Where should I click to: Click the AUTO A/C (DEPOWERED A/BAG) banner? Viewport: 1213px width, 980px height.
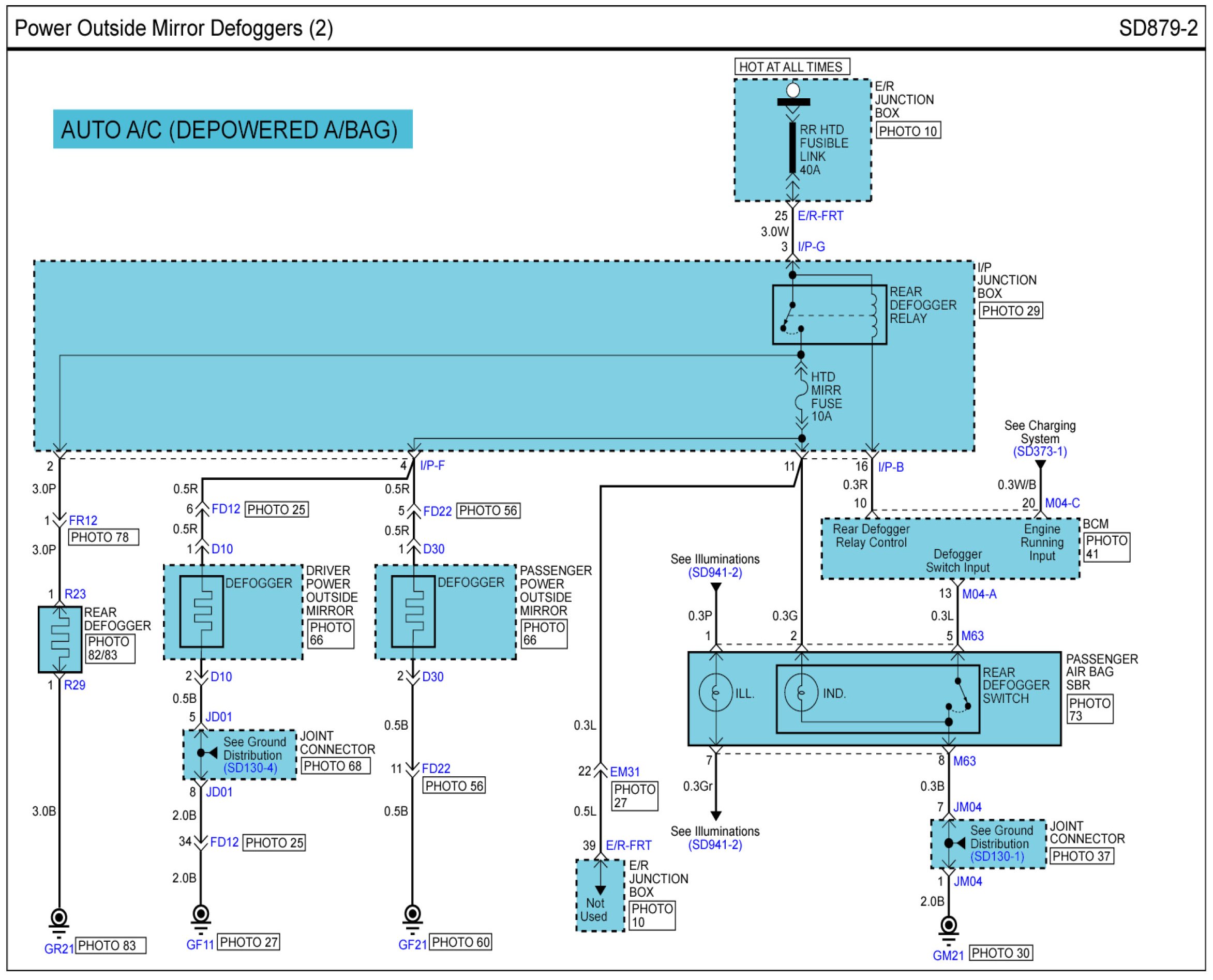click(x=233, y=130)
